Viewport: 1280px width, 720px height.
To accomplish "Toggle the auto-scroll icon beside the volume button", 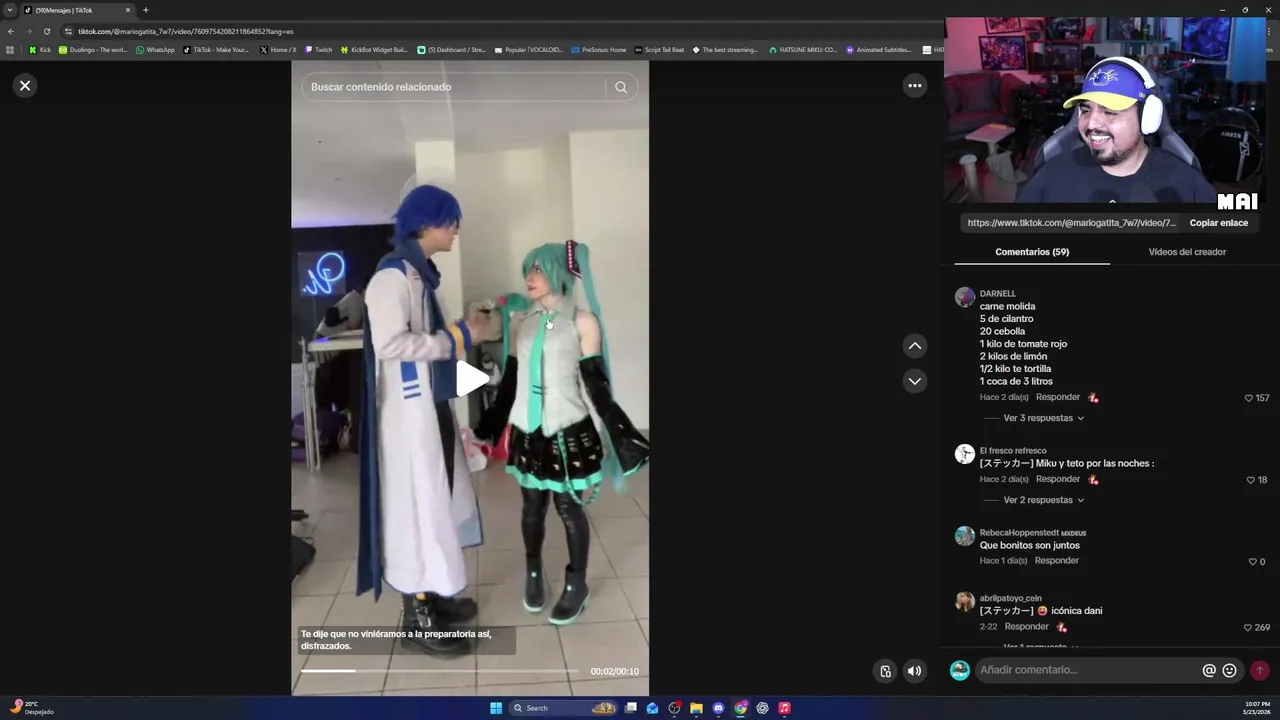I will pos(885,671).
